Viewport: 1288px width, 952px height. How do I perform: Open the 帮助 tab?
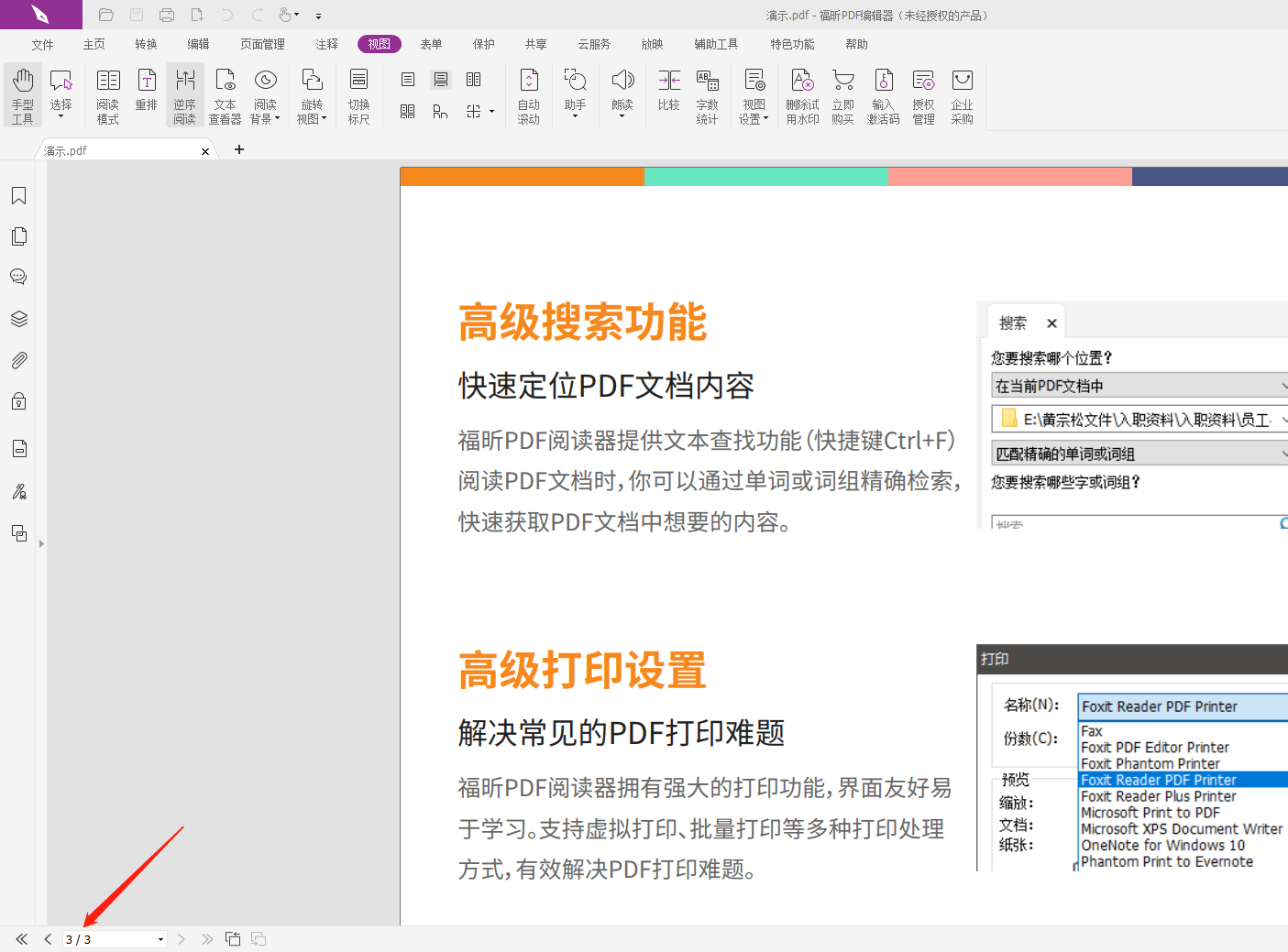point(857,44)
